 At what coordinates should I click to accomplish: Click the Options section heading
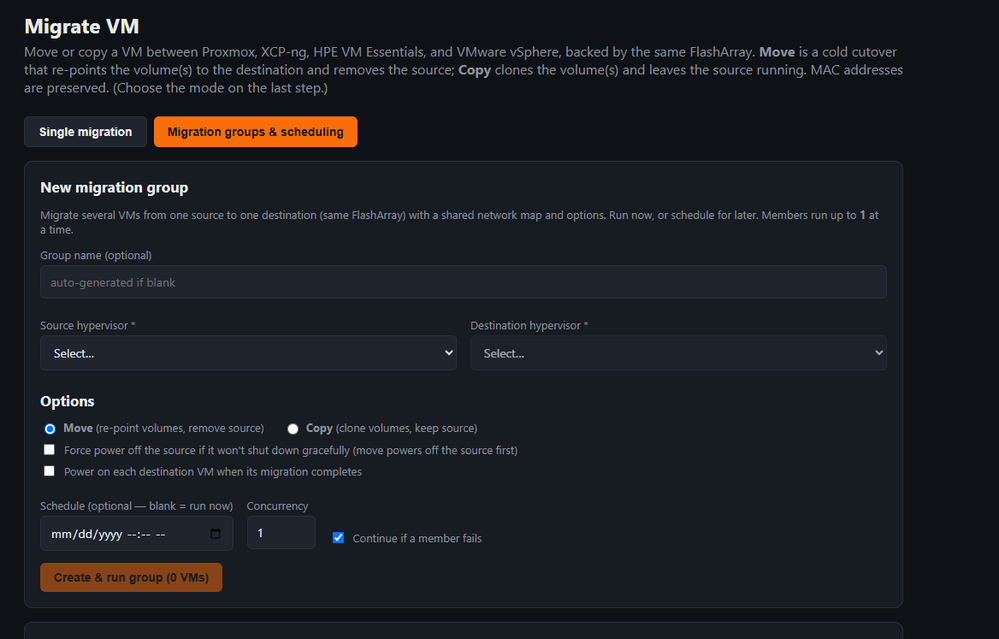pos(67,401)
